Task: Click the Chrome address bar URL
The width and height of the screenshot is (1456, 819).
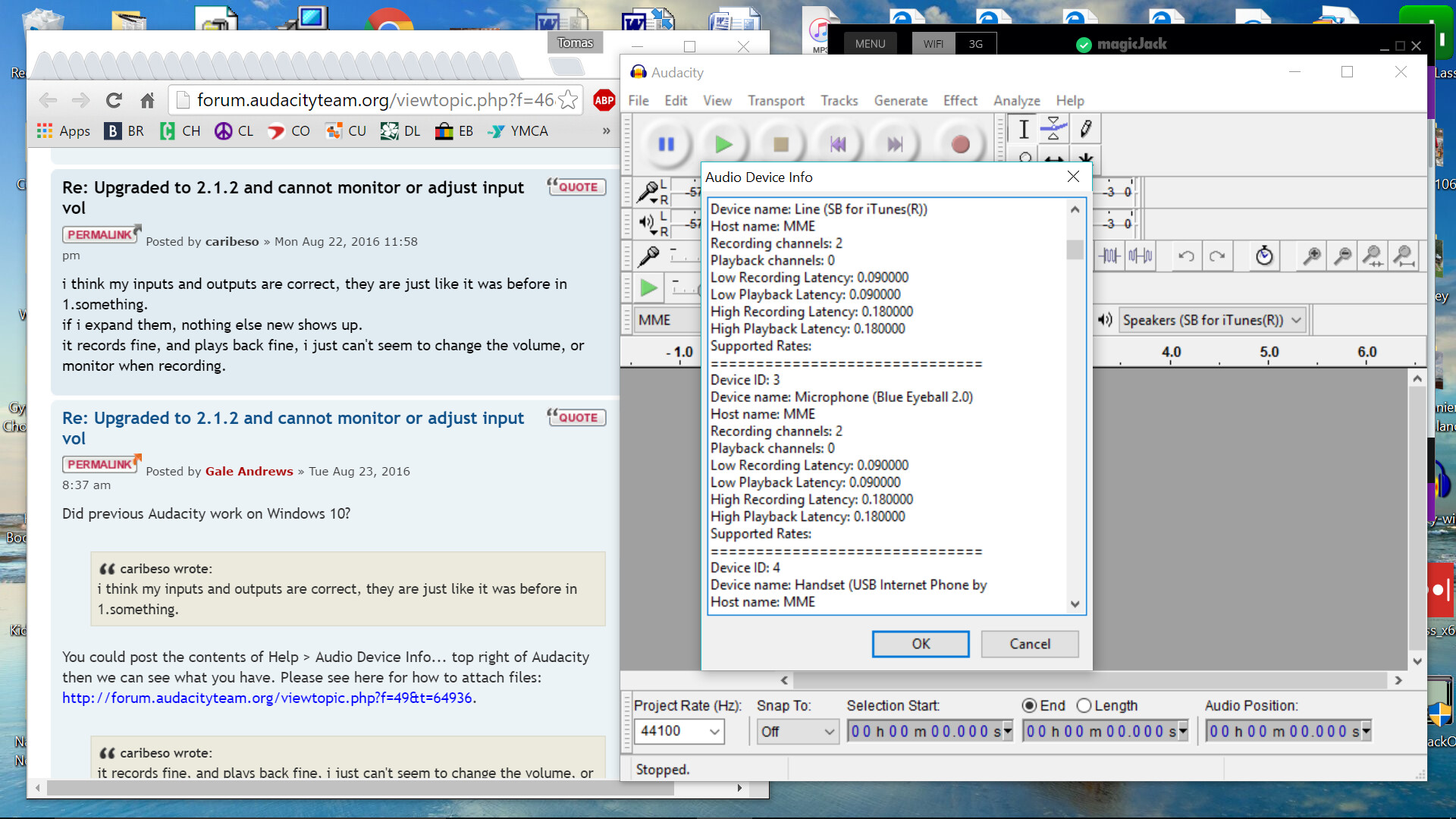Action: click(375, 100)
